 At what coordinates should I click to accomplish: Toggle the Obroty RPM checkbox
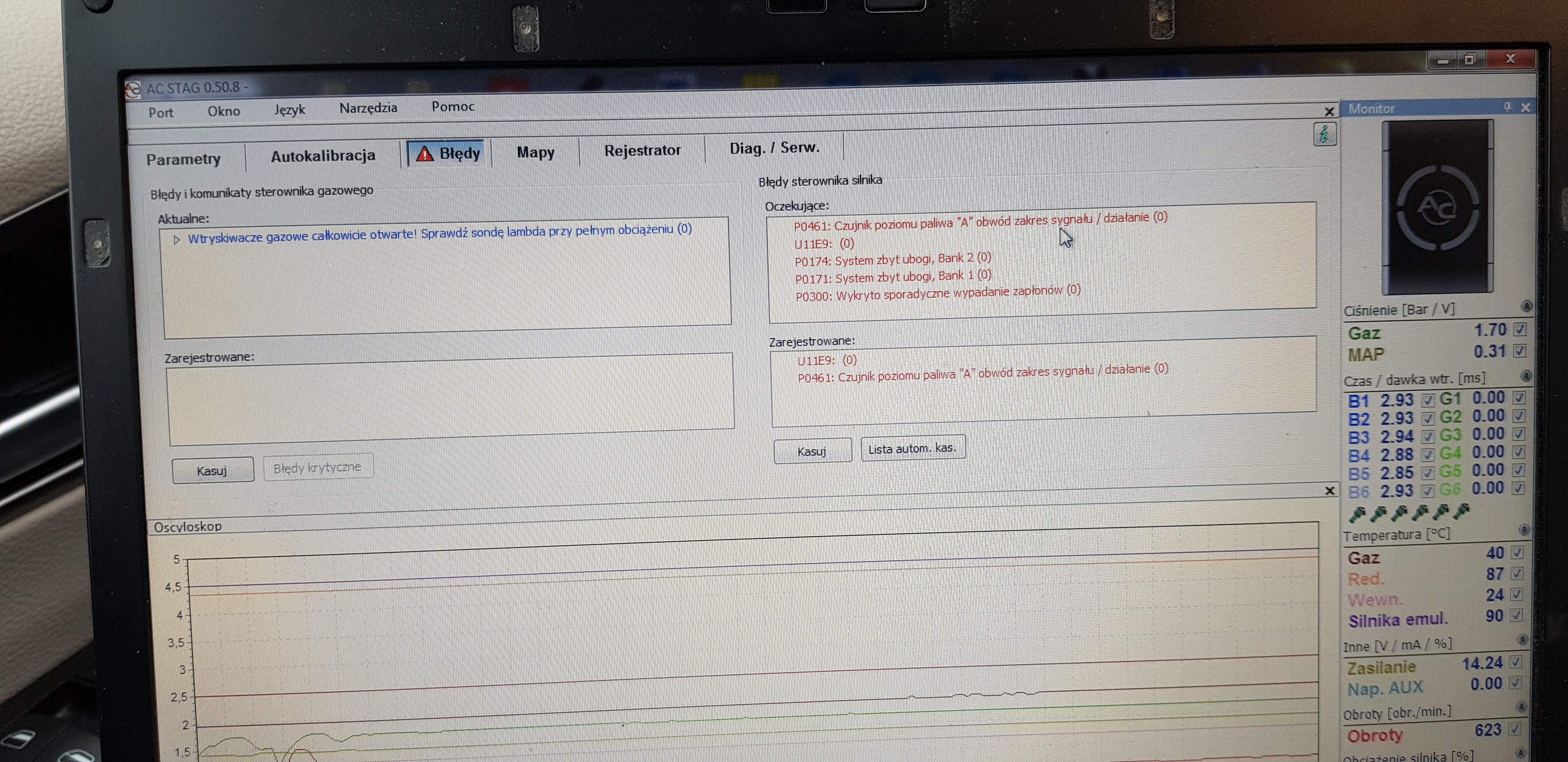pos(1514,729)
